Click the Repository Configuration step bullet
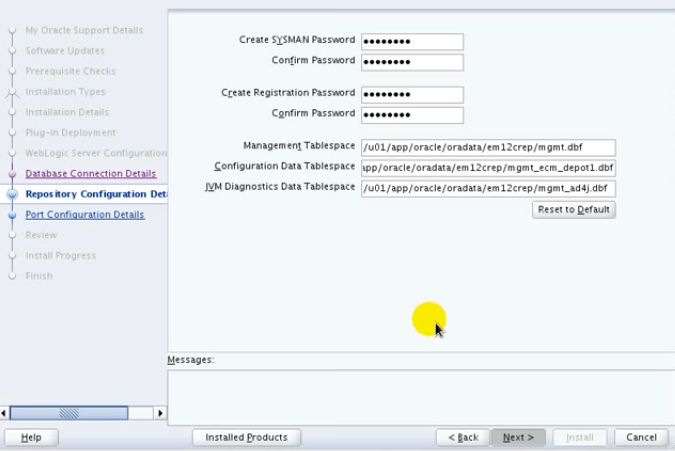 pos(12,195)
